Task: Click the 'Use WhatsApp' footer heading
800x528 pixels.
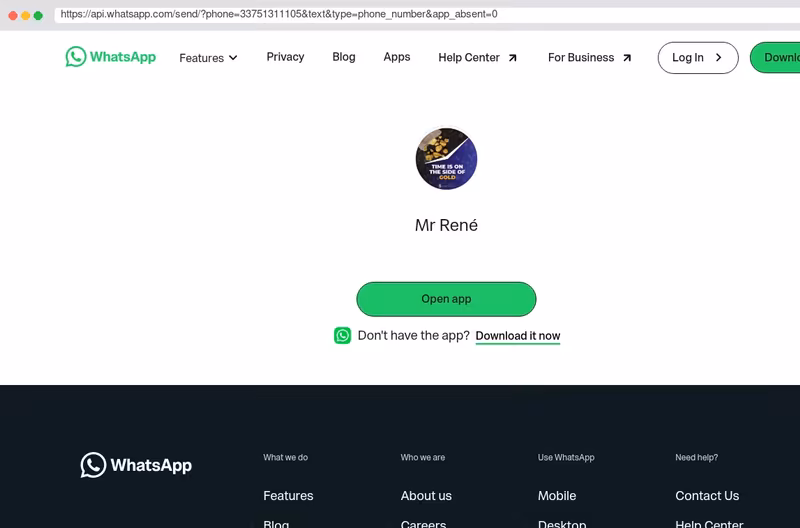Action: pyautogui.click(x=566, y=457)
